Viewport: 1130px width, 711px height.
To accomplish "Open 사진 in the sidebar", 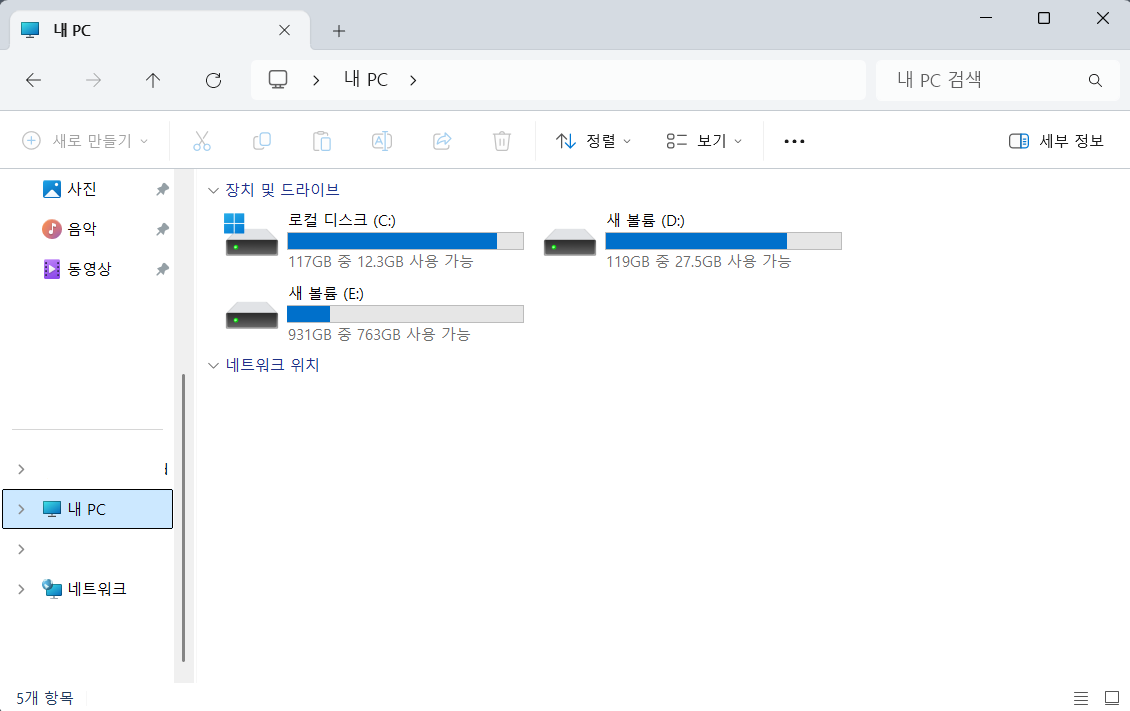I will 81,189.
